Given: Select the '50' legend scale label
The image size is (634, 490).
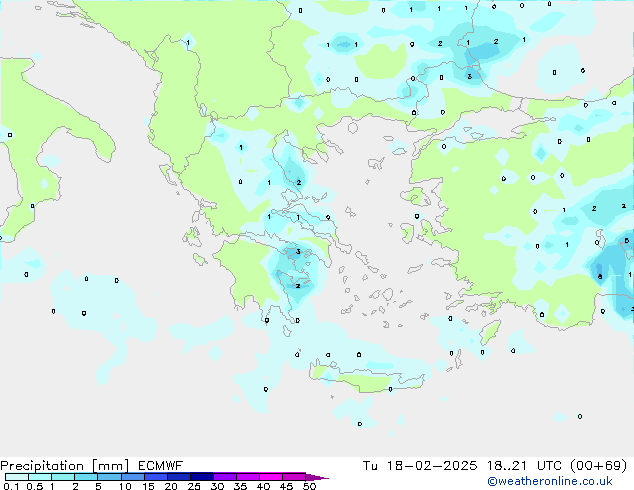Looking at the screenshot, I should (309, 486).
